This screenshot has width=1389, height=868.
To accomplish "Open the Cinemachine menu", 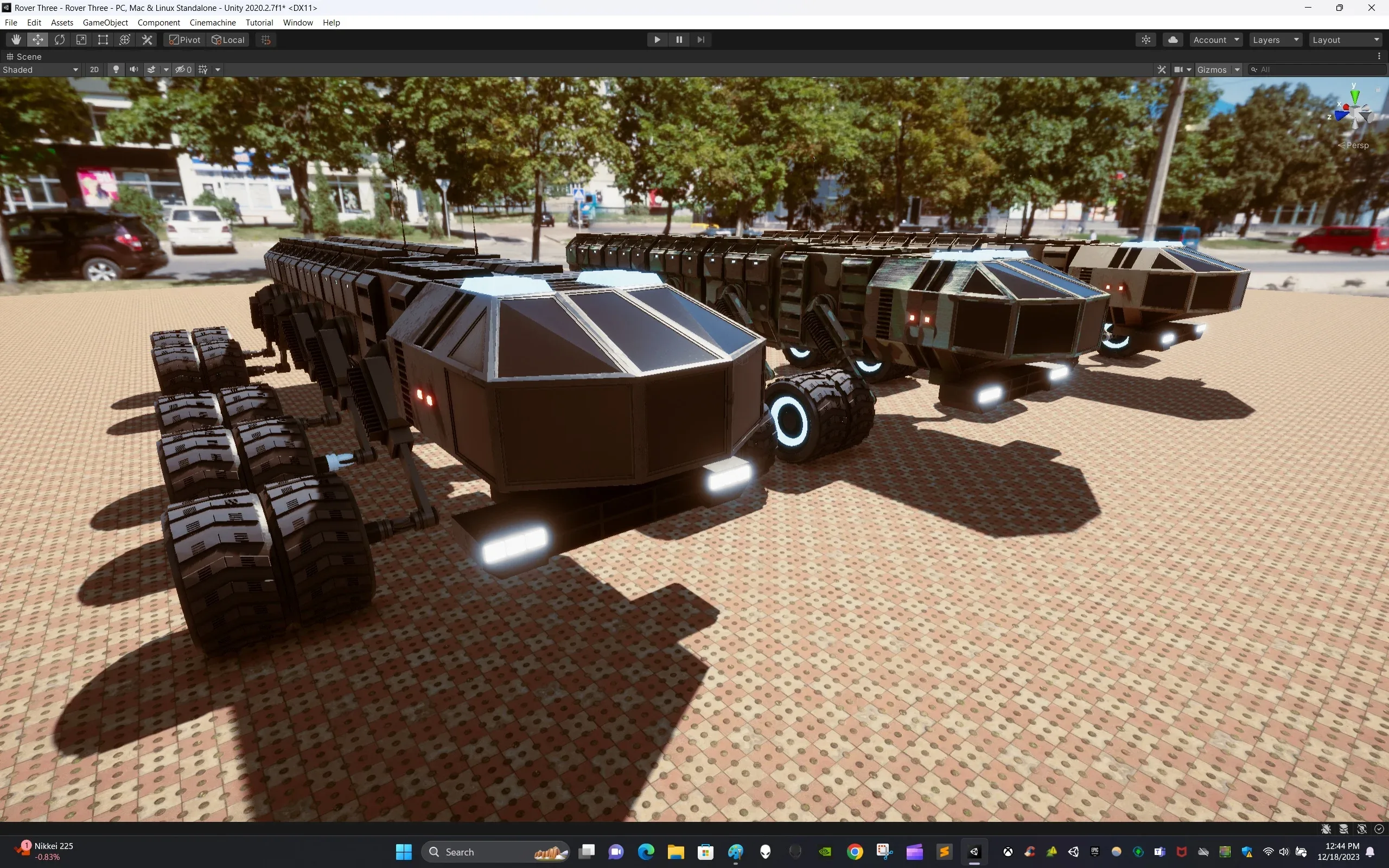I will point(212,22).
